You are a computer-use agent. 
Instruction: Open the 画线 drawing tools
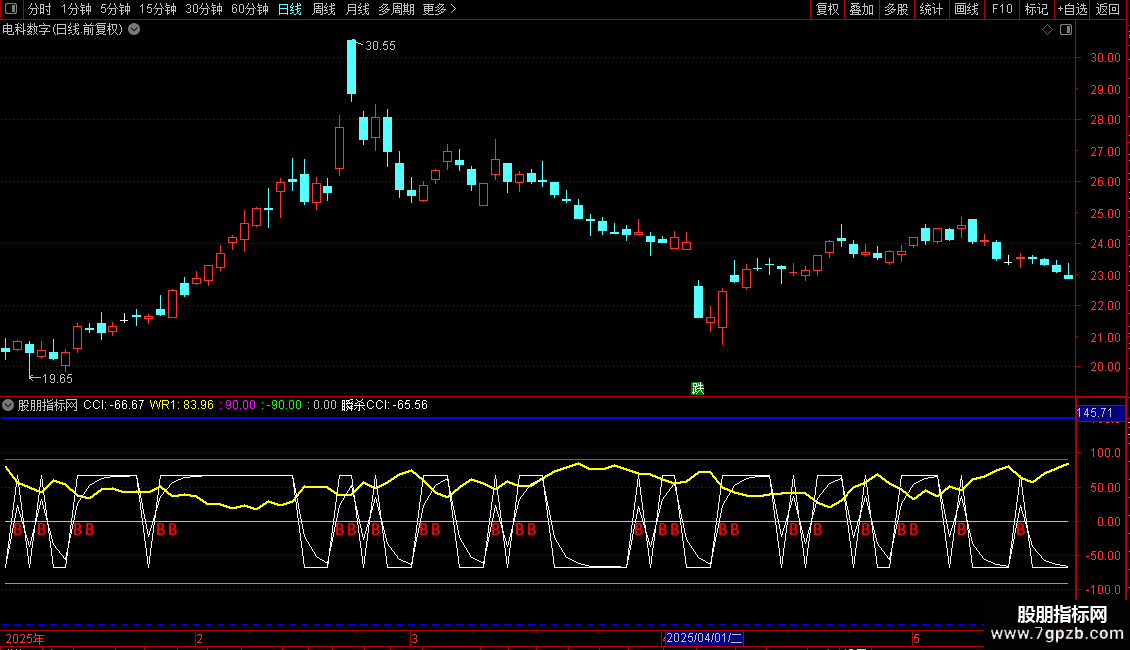pos(966,10)
